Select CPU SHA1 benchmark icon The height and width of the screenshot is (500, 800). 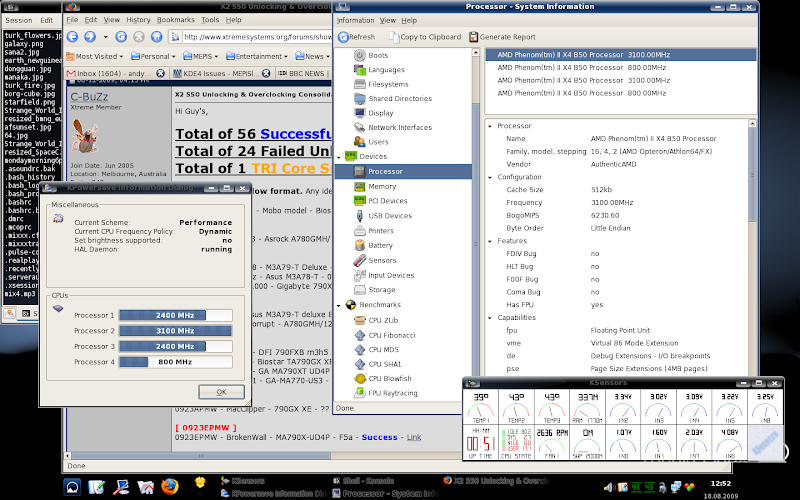[x=360, y=364]
